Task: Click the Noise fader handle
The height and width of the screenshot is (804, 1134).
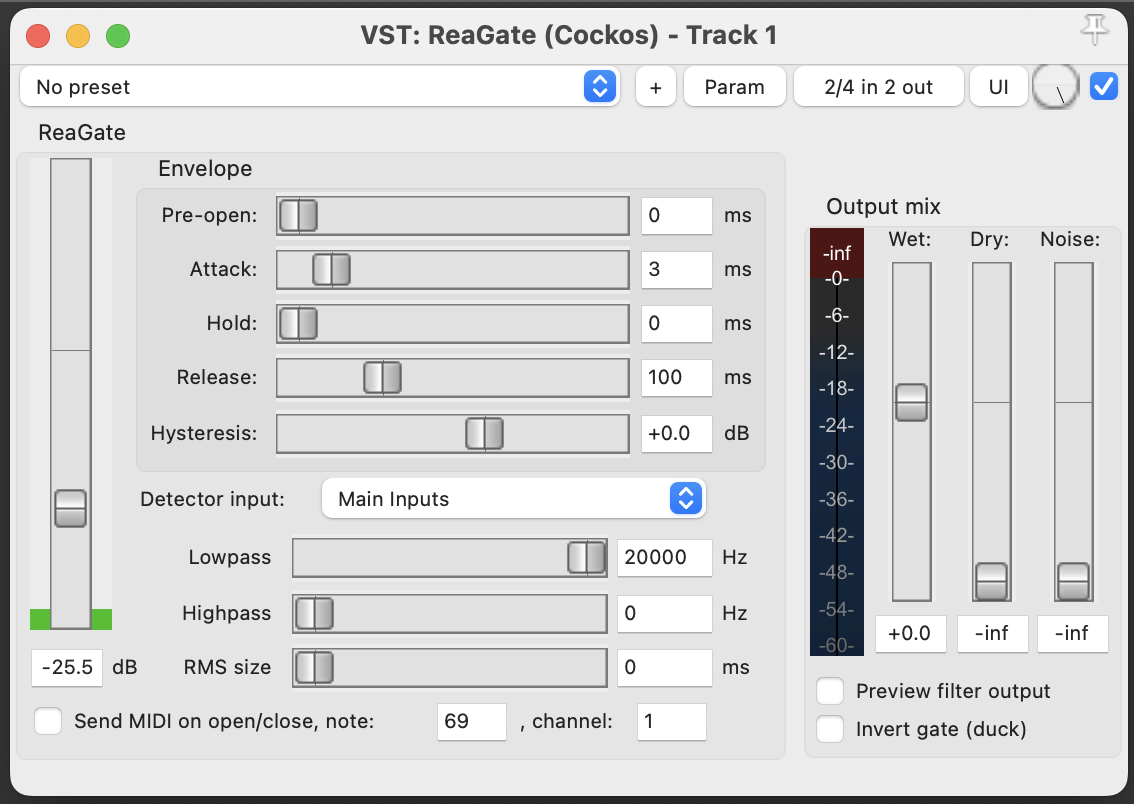Action: (1073, 581)
